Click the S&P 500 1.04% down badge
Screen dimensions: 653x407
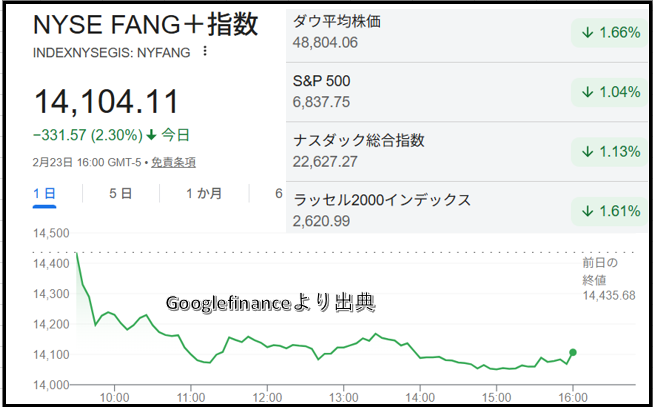607,92
